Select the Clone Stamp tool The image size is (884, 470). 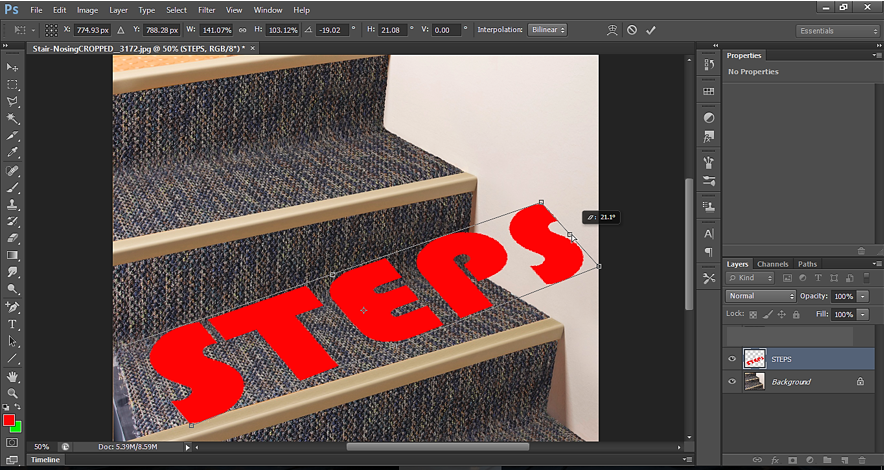point(12,204)
